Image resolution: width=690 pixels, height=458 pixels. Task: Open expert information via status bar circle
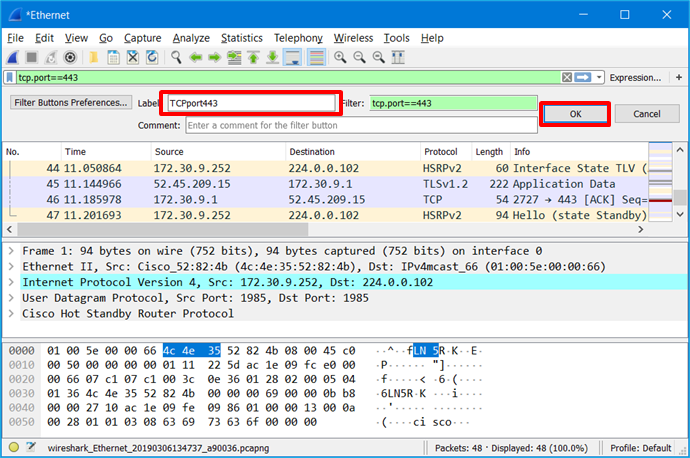tap(14, 447)
